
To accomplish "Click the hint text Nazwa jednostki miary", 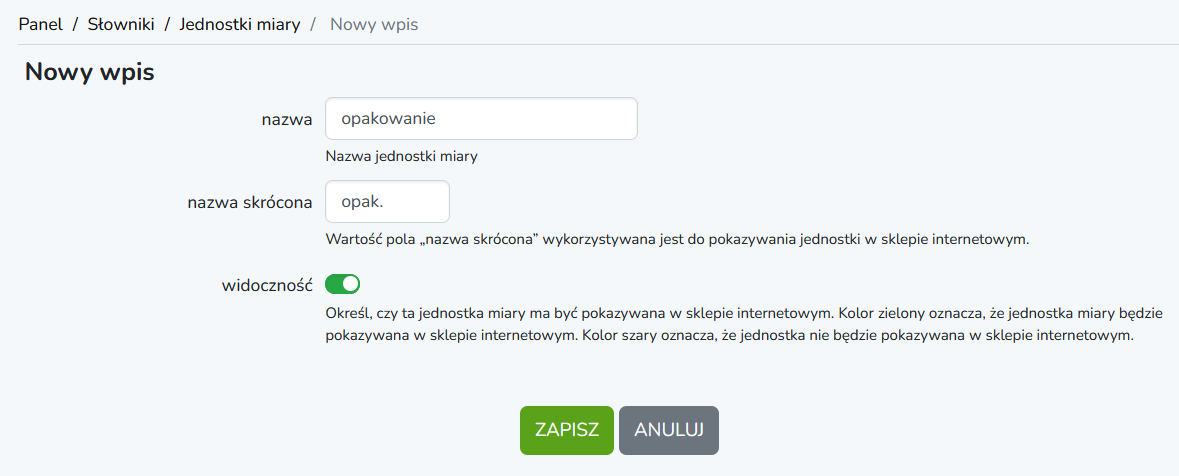I will (402, 157).
